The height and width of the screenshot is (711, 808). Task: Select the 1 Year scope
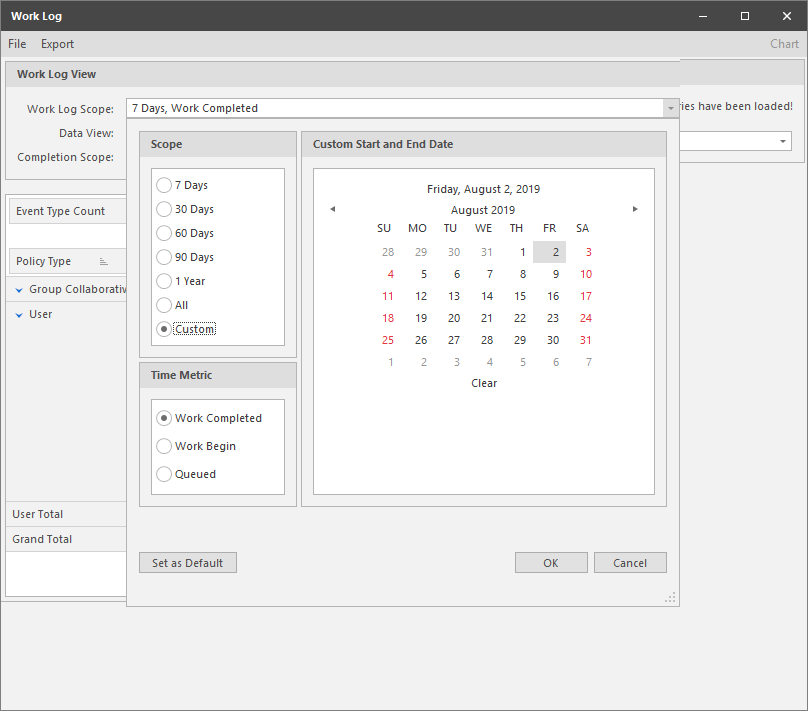[x=164, y=281]
